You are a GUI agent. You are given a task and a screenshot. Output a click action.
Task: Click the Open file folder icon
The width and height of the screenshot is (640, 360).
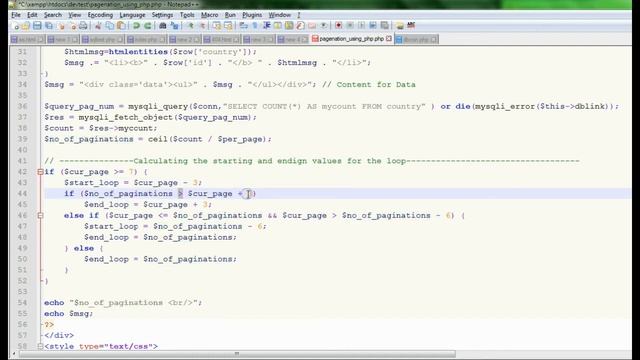point(26,26)
